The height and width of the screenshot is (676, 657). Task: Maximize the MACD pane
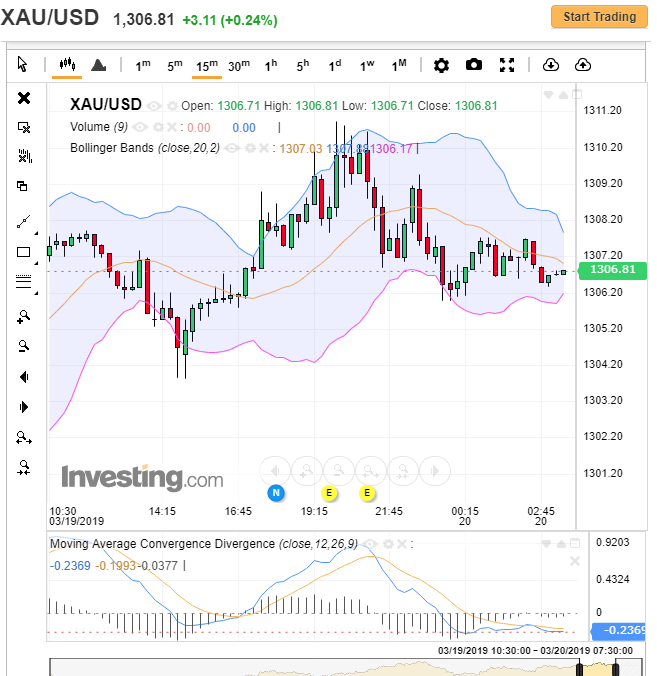tap(575, 543)
